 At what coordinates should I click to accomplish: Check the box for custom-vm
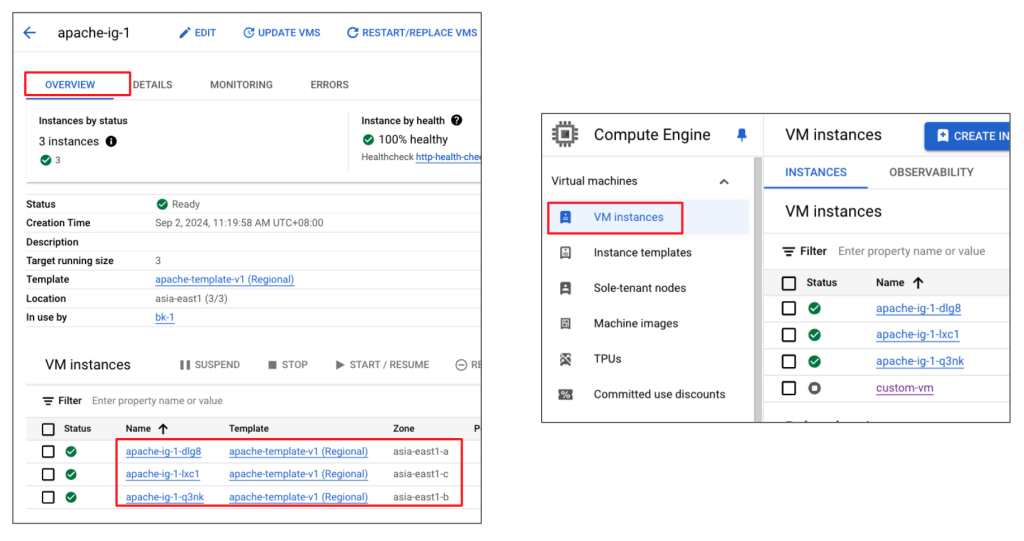[x=789, y=388]
